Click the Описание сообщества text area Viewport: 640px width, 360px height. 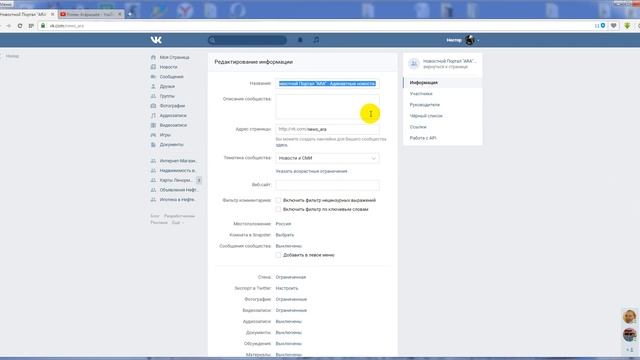tap(327, 107)
